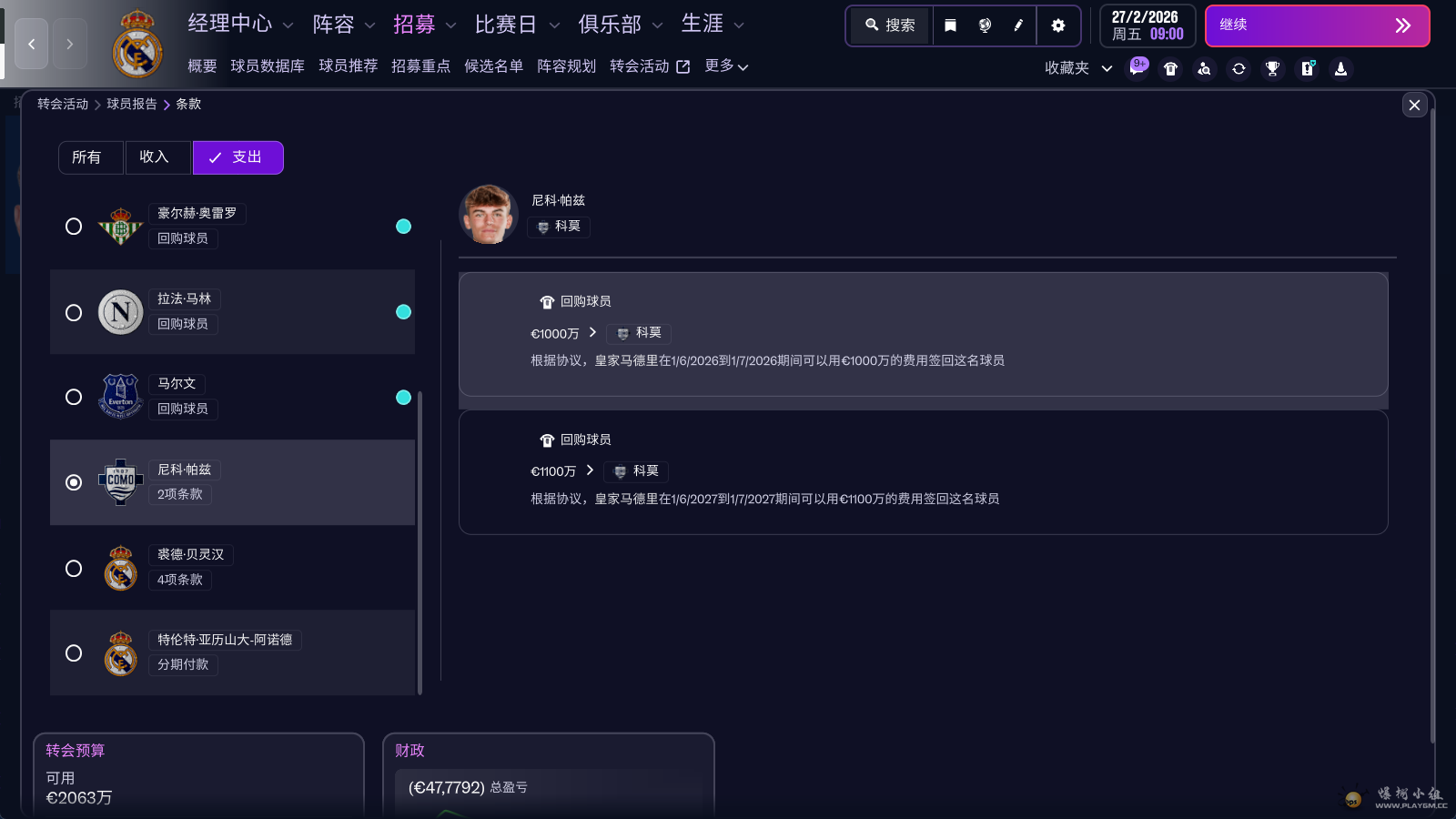Click the trophy competitions icon
This screenshot has height=819, width=1456.
tap(1272, 68)
